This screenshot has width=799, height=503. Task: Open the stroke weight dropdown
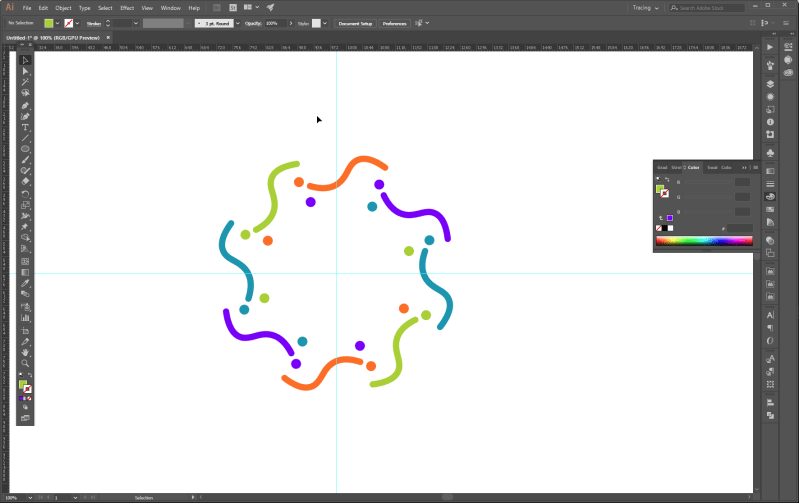coord(136,23)
